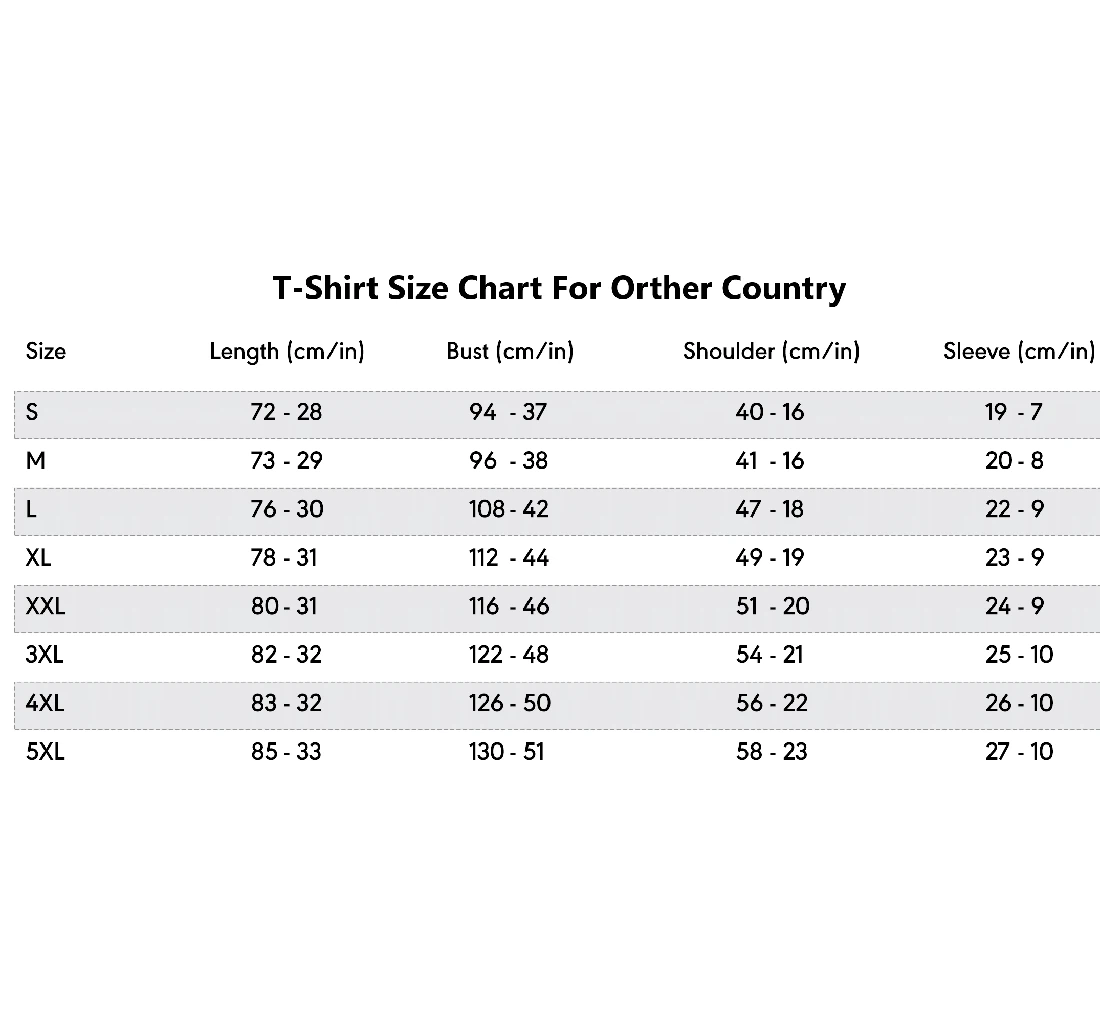This screenshot has width=1100, height=1028.
Task: Click the 27 - 10 sleeve value
Action: click(1019, 752)
